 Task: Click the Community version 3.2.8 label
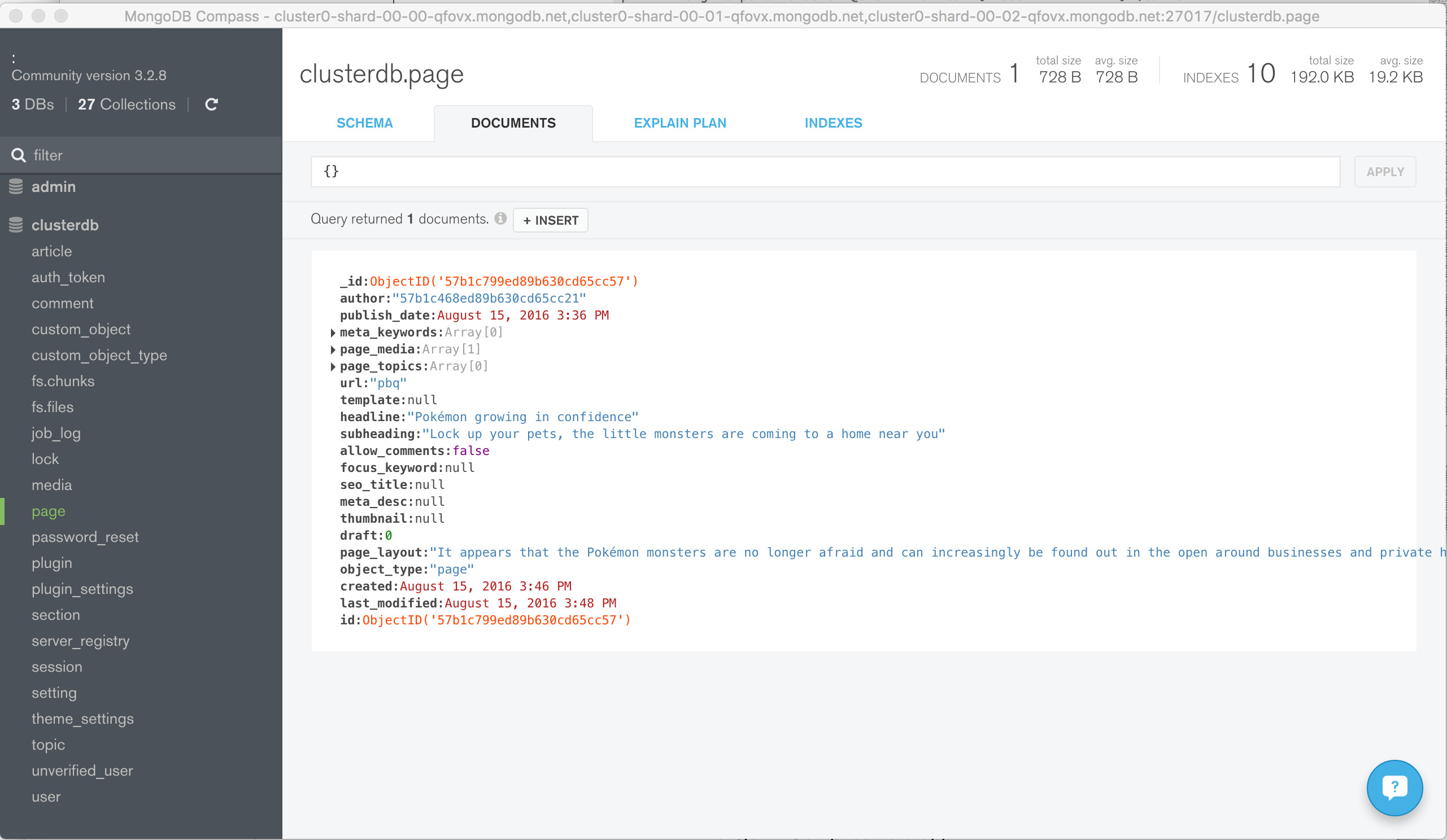pyautogui.click(x=89, y=76)
